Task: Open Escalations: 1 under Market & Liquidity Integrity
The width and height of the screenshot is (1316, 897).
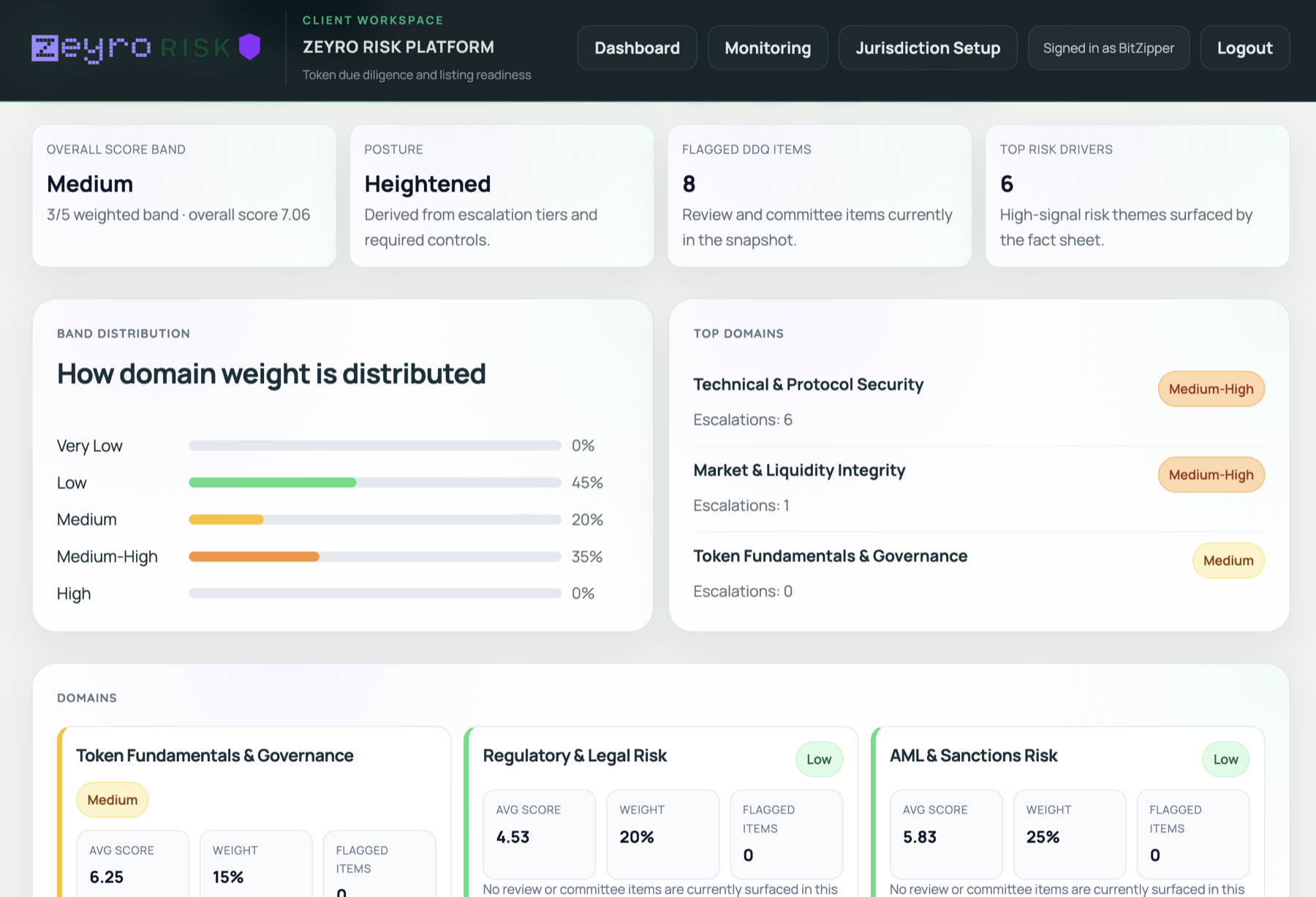Action: [x=741, y=505]
